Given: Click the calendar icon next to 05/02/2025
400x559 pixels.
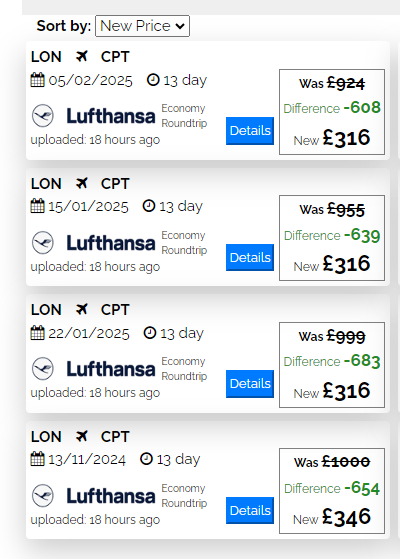Looking at the screenshot, I should tap(37, 80).
